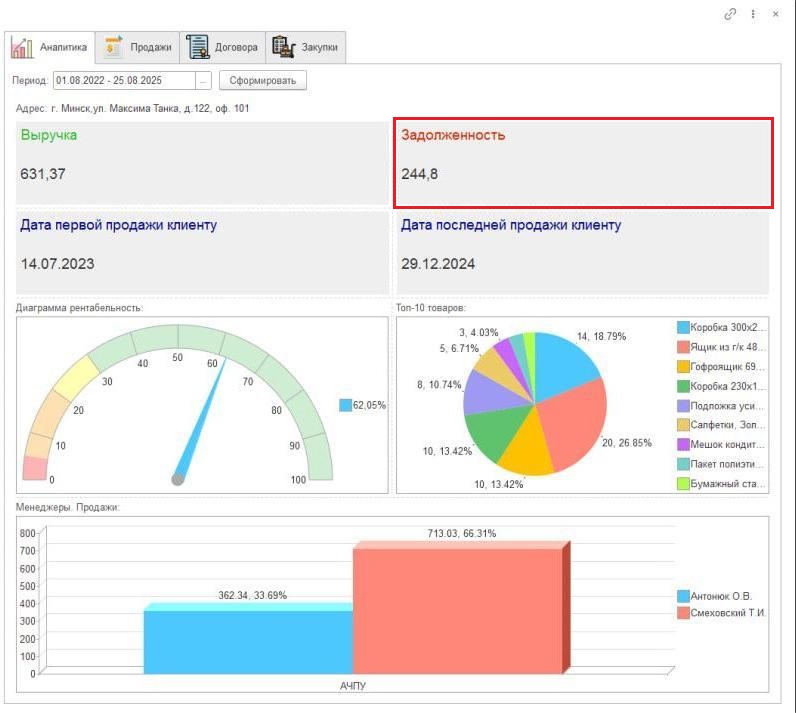Close the analytics window

click(776, 14)
